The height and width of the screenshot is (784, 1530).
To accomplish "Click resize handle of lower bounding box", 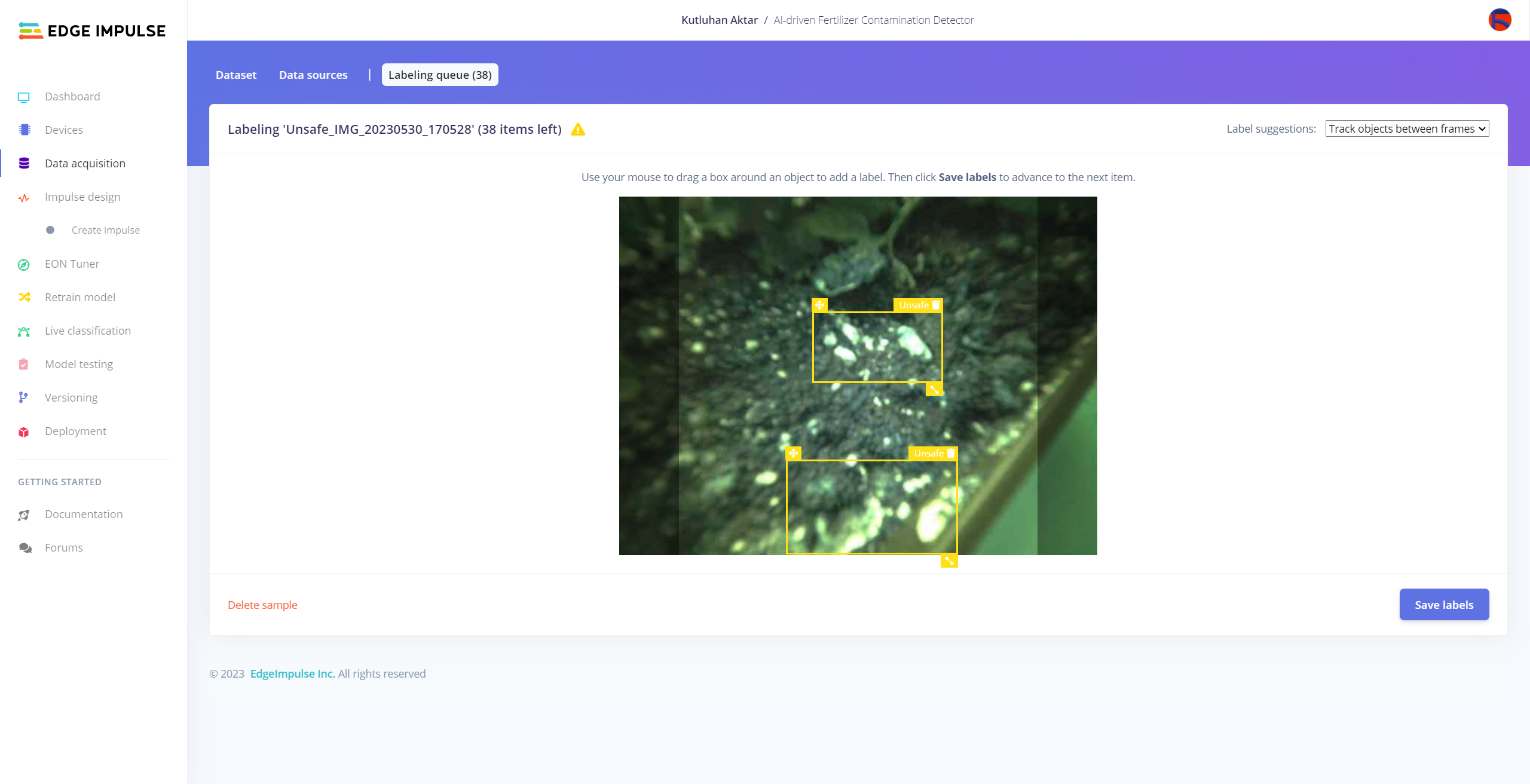I will pyautogui.click(x=949, y=561).
